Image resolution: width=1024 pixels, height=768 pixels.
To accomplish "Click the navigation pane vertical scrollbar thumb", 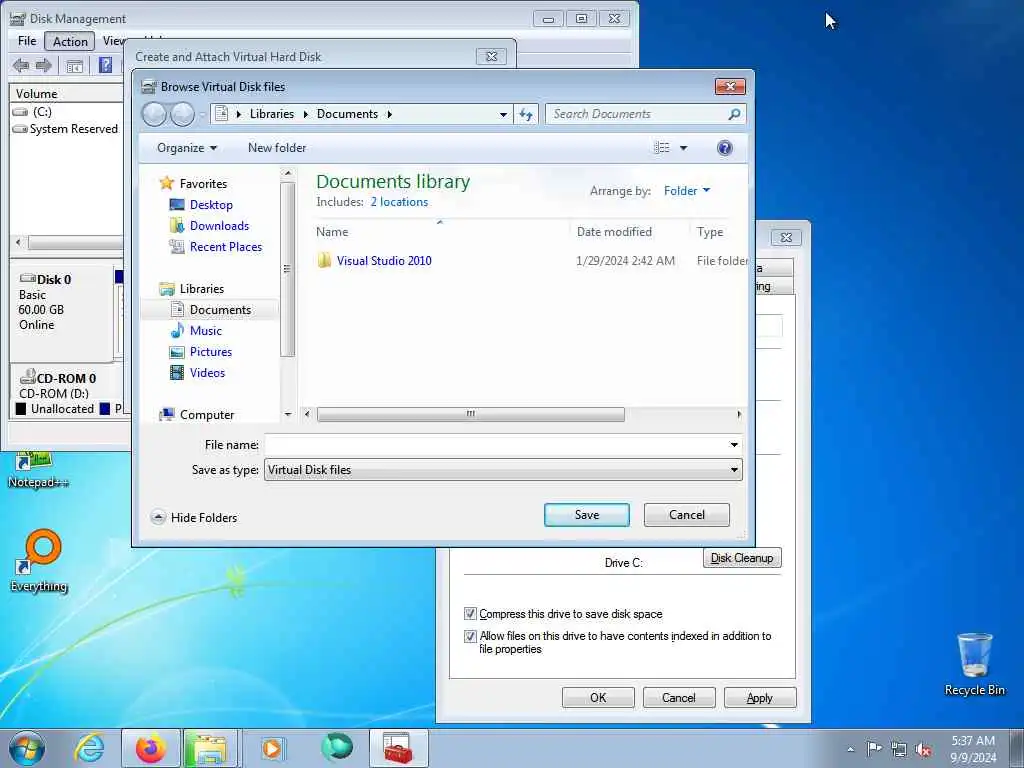I will coord(287,269).
